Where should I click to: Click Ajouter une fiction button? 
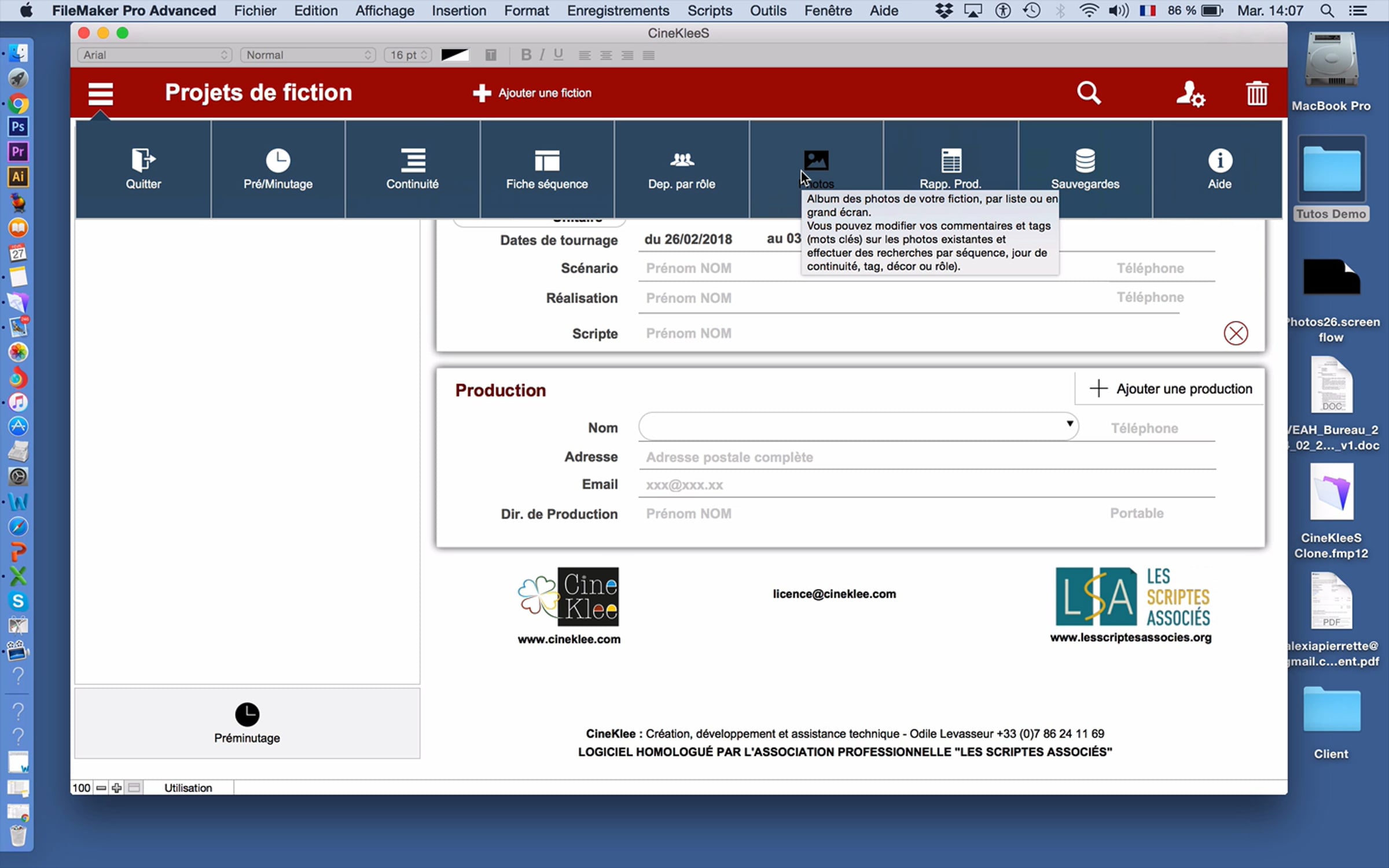(532, 93)
